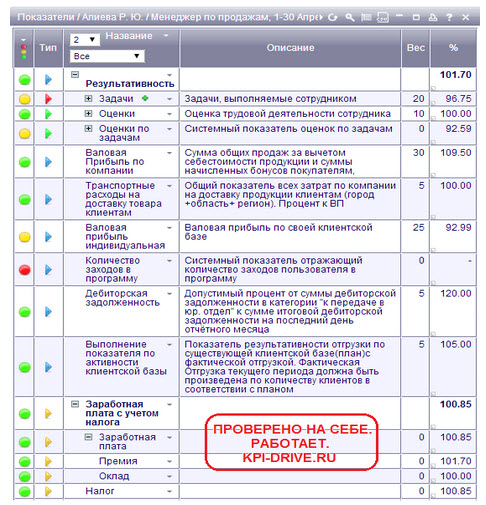Open the row menu arrow for Оклад

tap(169, 477)
